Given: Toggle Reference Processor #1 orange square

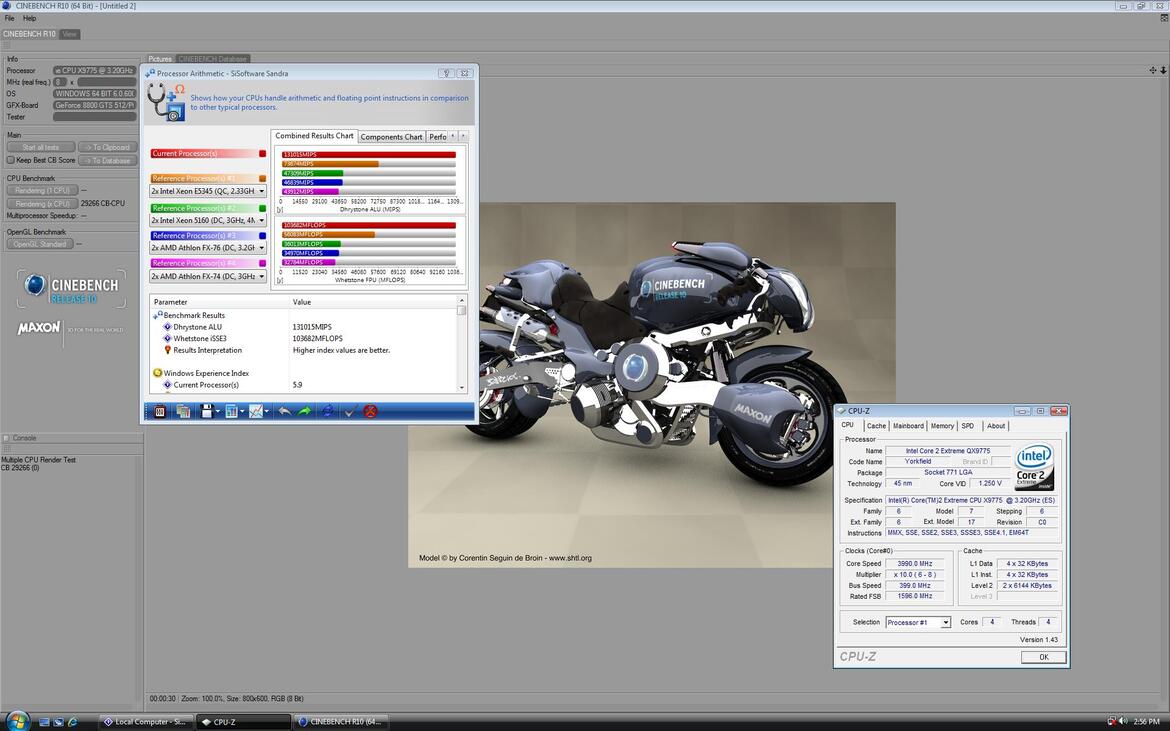Looking at the screenshot, I should 263,179.
